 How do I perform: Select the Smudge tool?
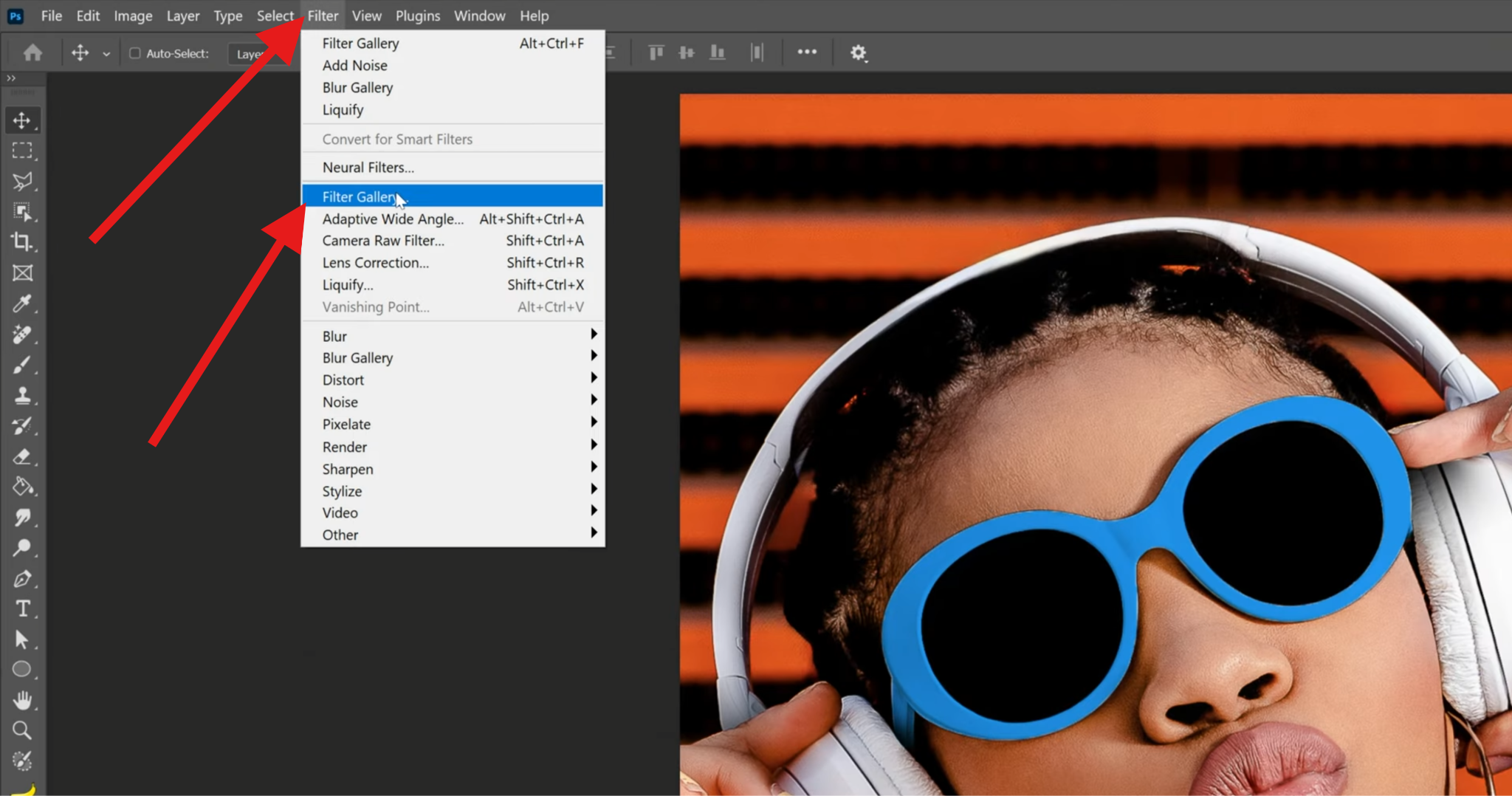[22, 518]
